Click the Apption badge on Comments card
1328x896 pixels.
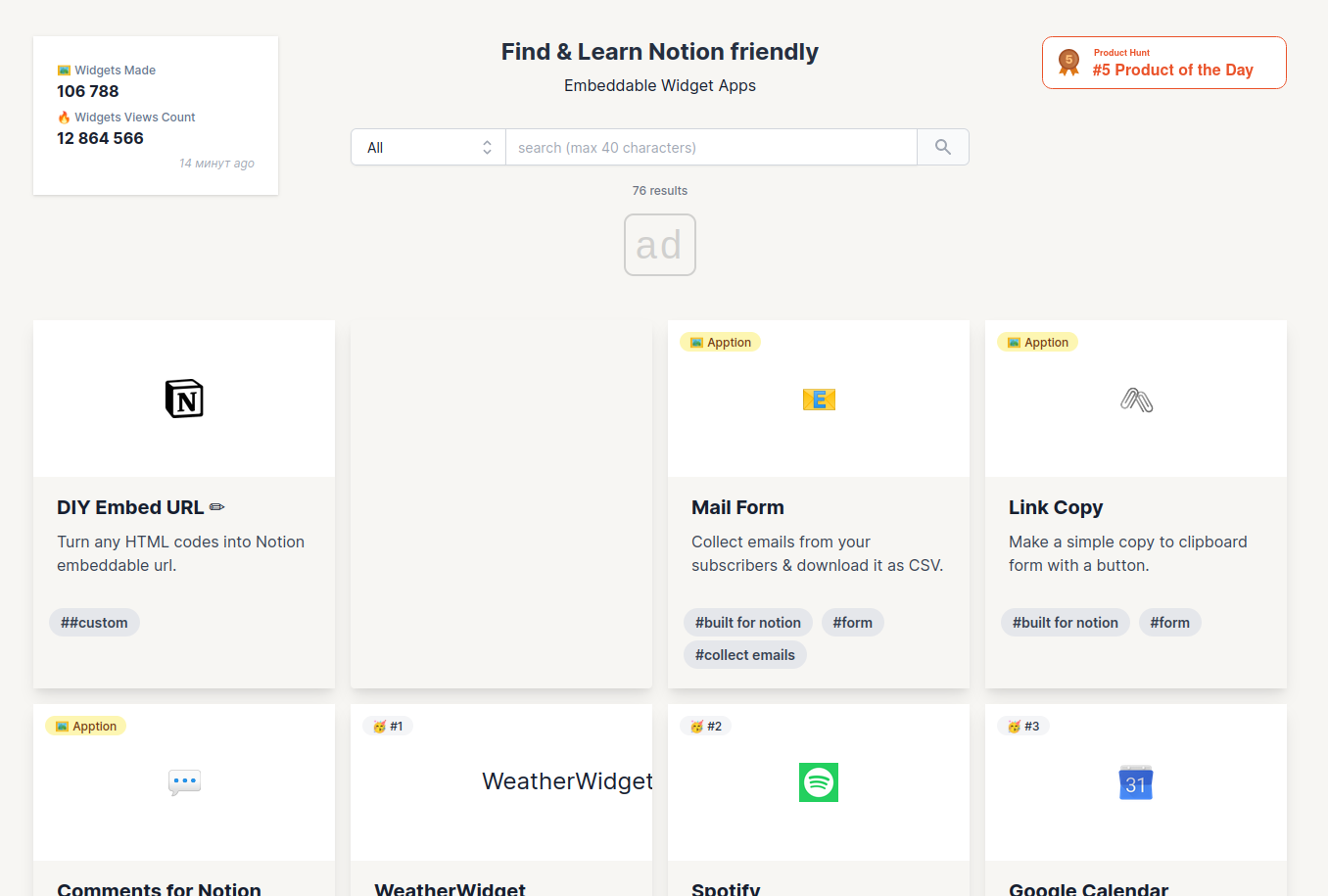click(86, 726)
